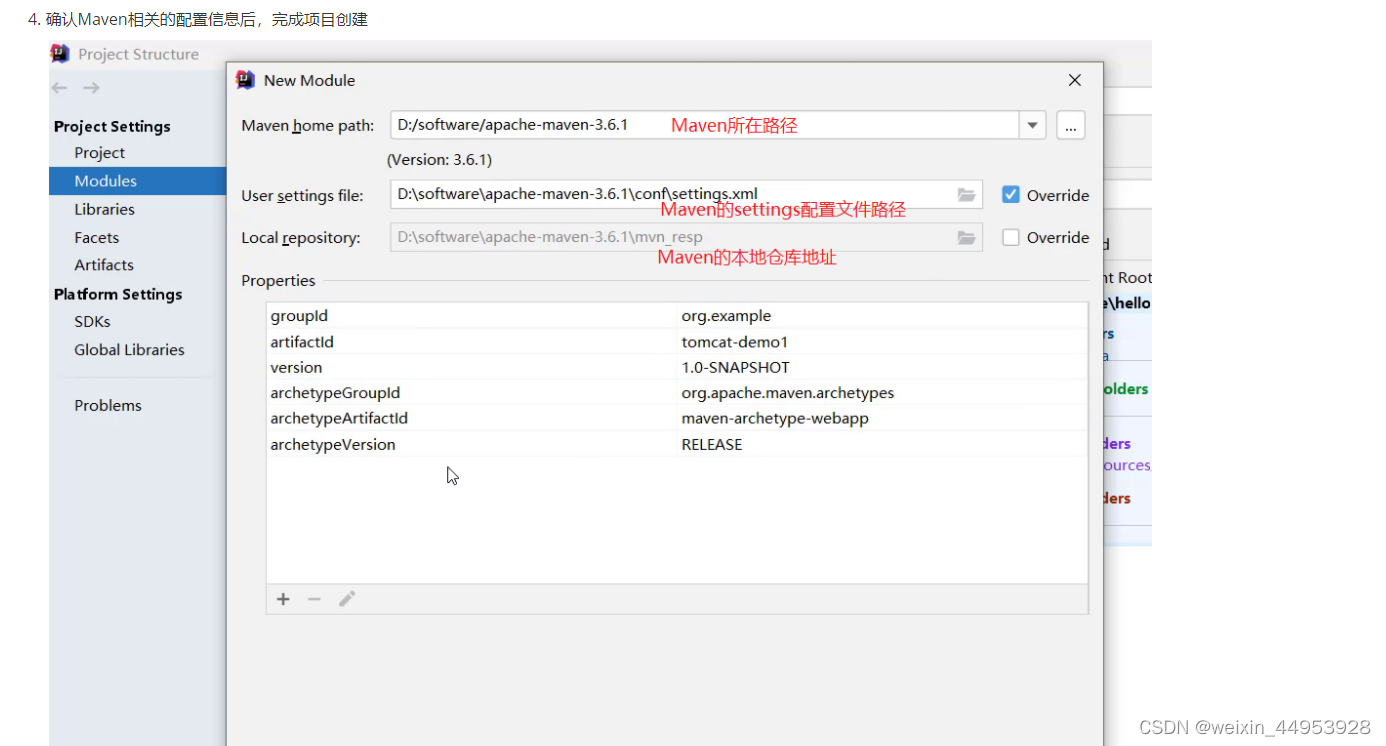
Task: Click the (Version: 3.6.1) label
Action: [x=439, y=160]
